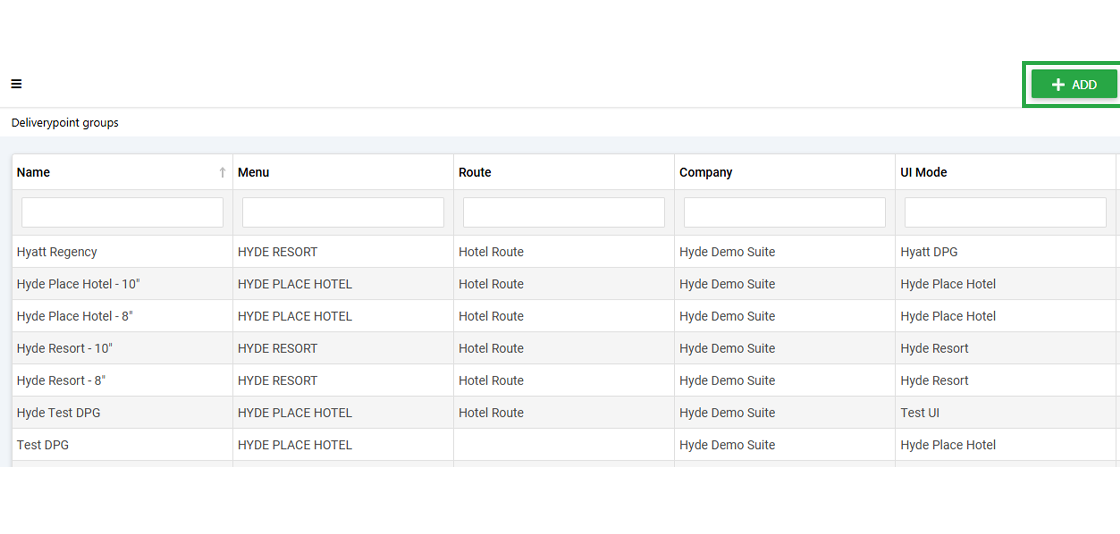Image resolution: width=1120 pixels, height=534 pixels.
Task: Sort by Company column header
Action: tap(706, 172)
